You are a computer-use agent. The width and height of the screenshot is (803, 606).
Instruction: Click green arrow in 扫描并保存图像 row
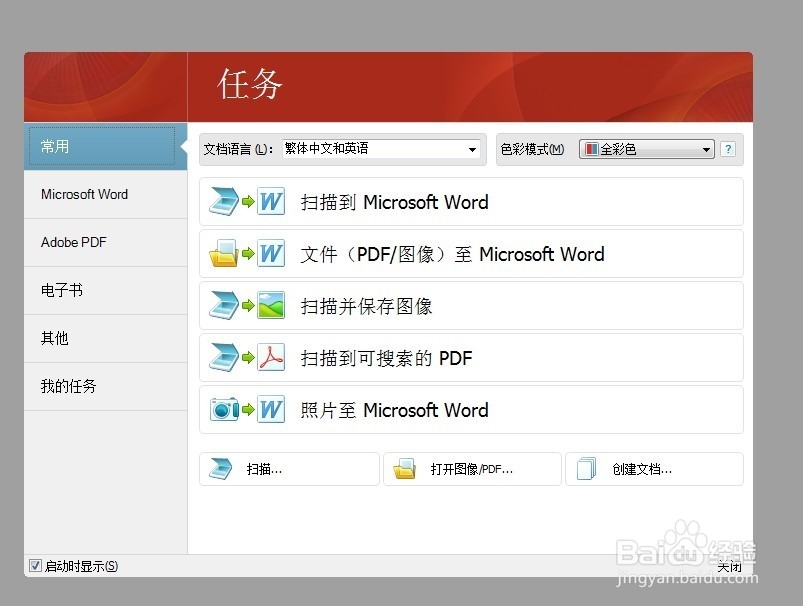click(x=248, y=306)
